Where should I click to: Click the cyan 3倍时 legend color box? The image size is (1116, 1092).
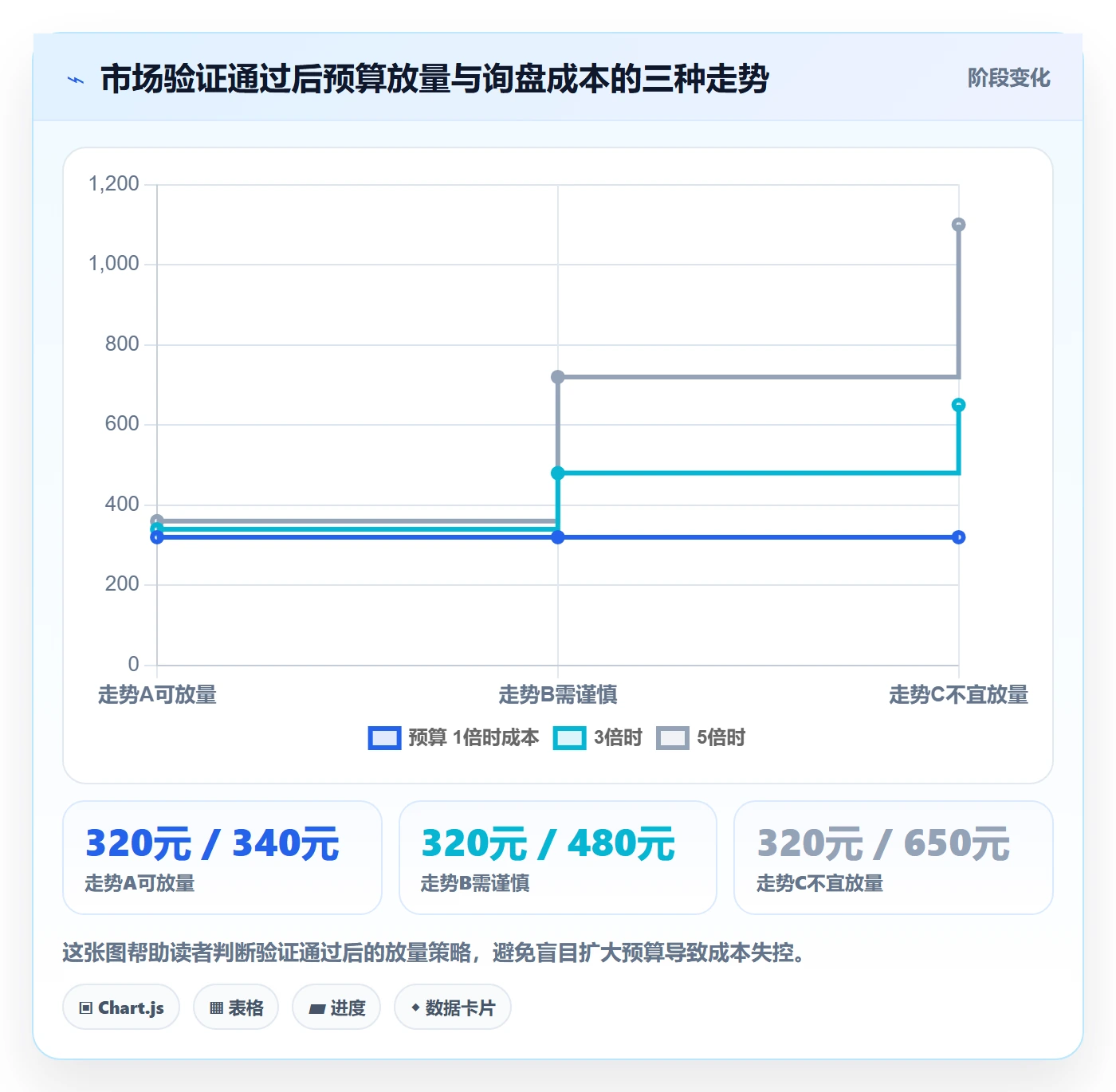click(x=569, y=738)
